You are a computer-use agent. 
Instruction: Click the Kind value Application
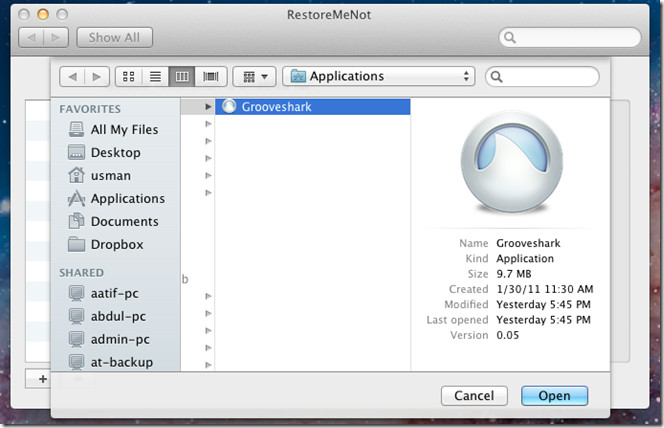pos(525,259)
